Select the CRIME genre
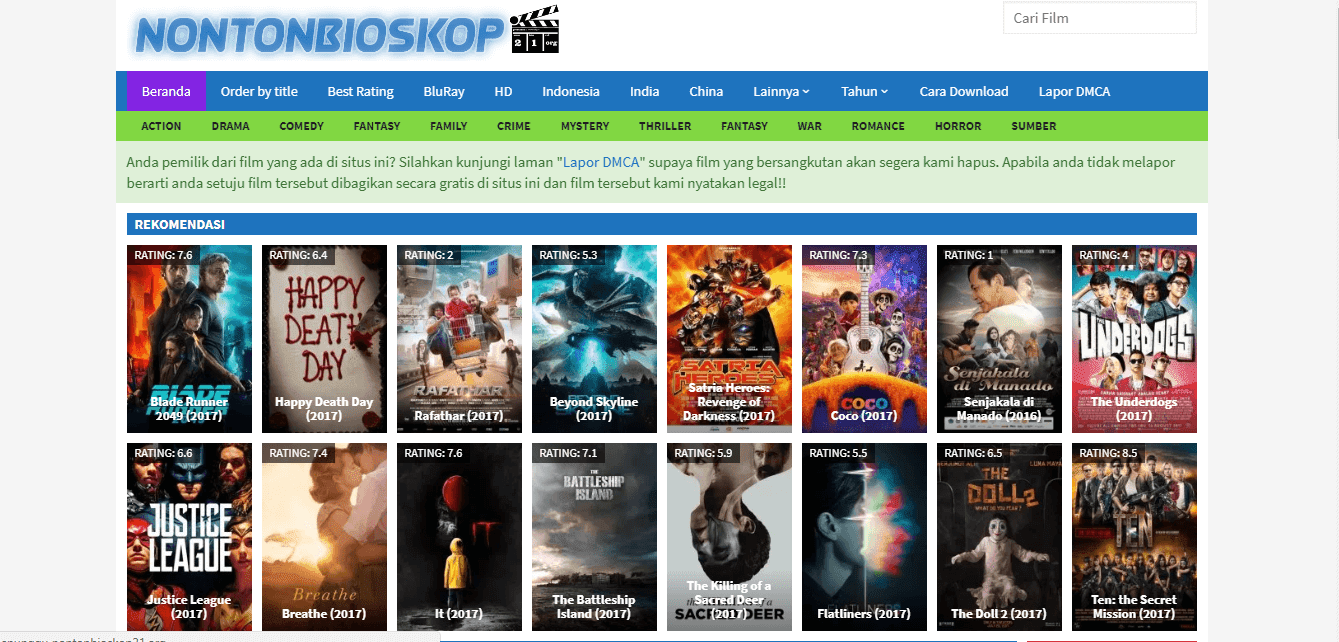1339x642 pixels. (x=514, y=126)
